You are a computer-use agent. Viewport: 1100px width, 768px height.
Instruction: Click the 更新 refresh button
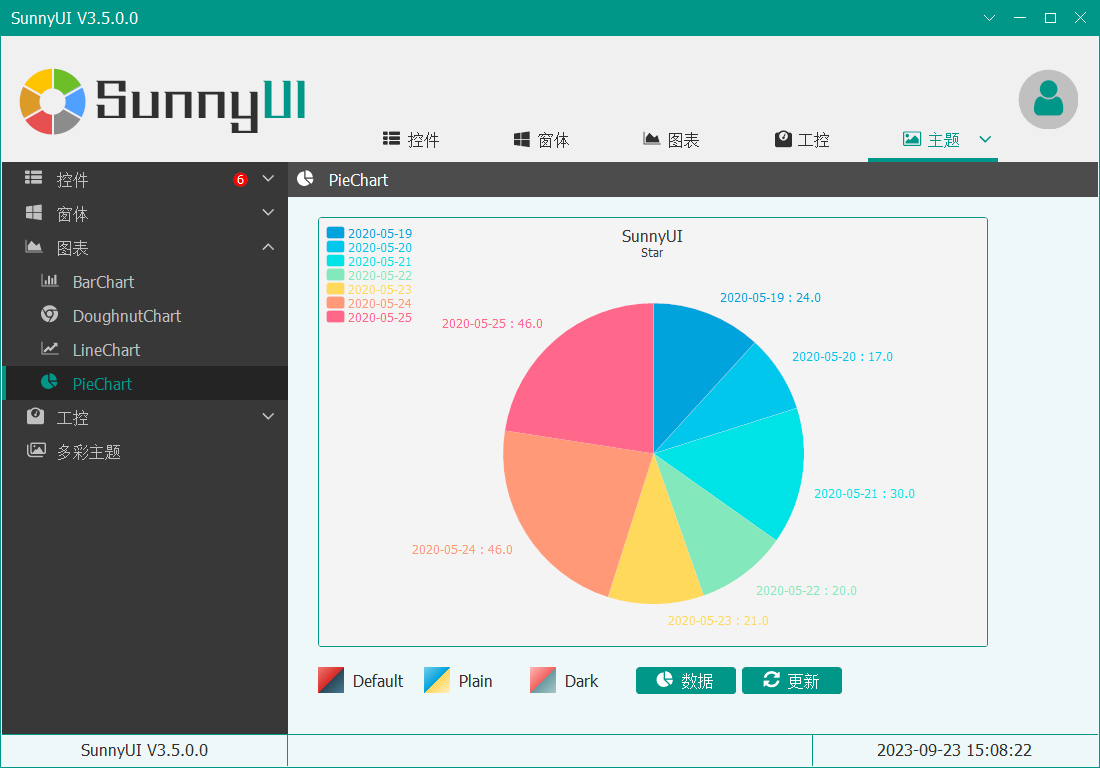click(x=791, y=680)
